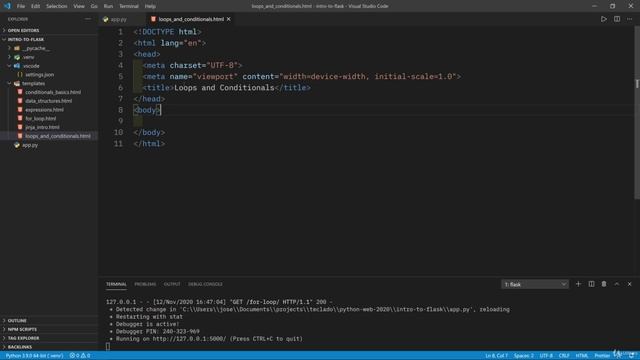640x360 pixels.
Task: Expand the TAG EXPLORER section
Action: coord(23,338)
